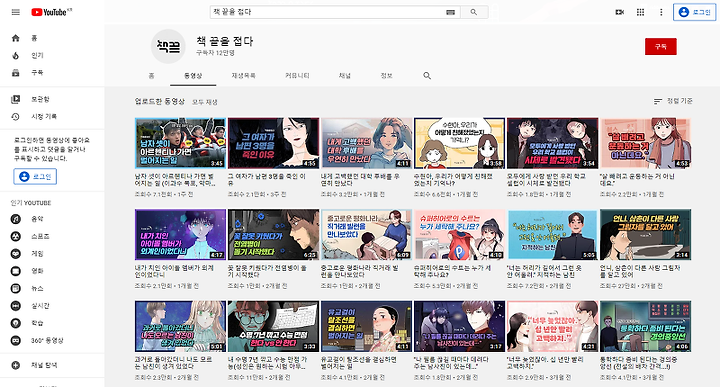Screen dimensions: 720x387
Task: Switch to the About (정보) tab
Action: click(387, 76)
